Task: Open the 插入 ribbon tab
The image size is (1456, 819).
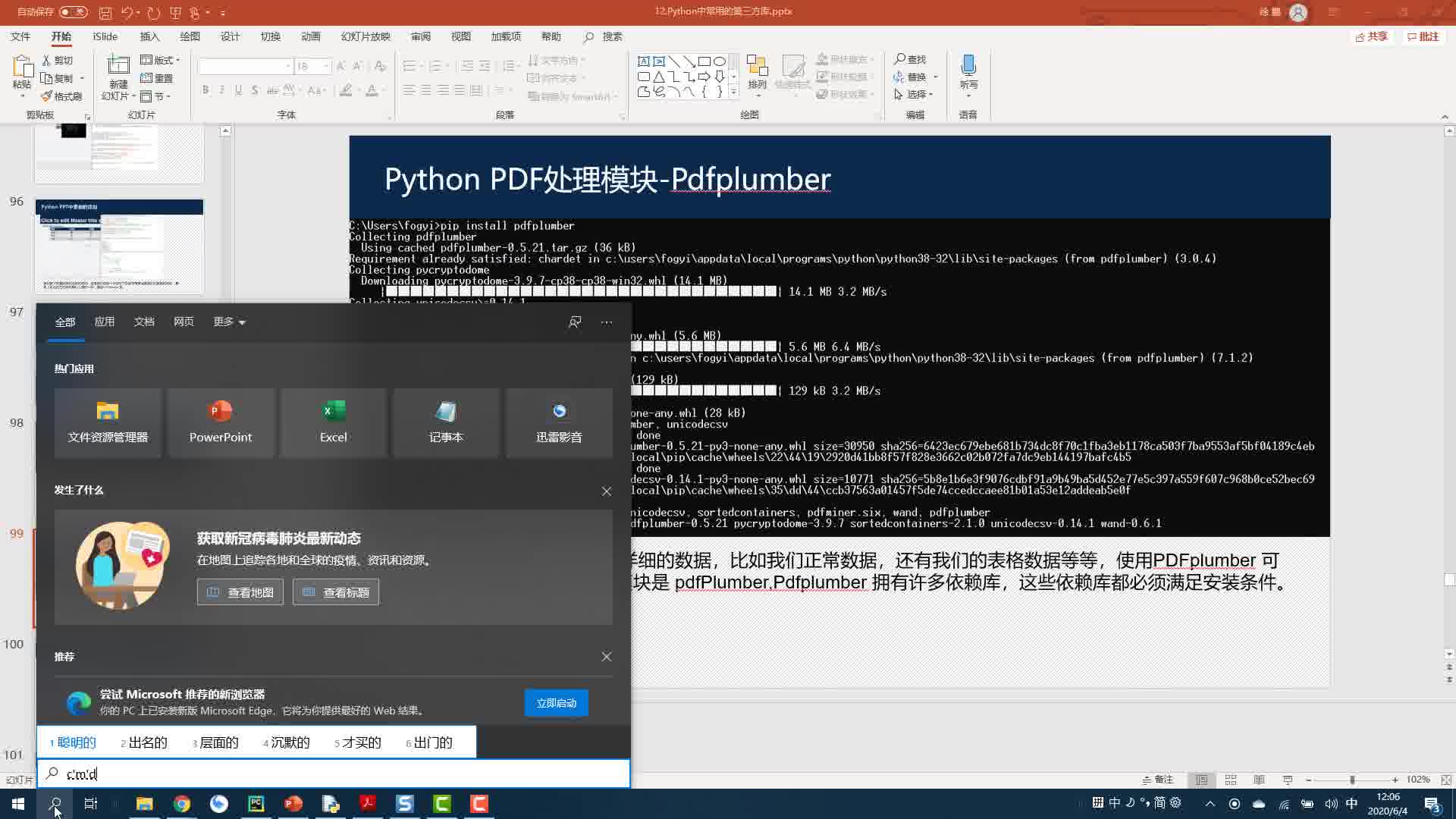Action: [x=149, y=36]
